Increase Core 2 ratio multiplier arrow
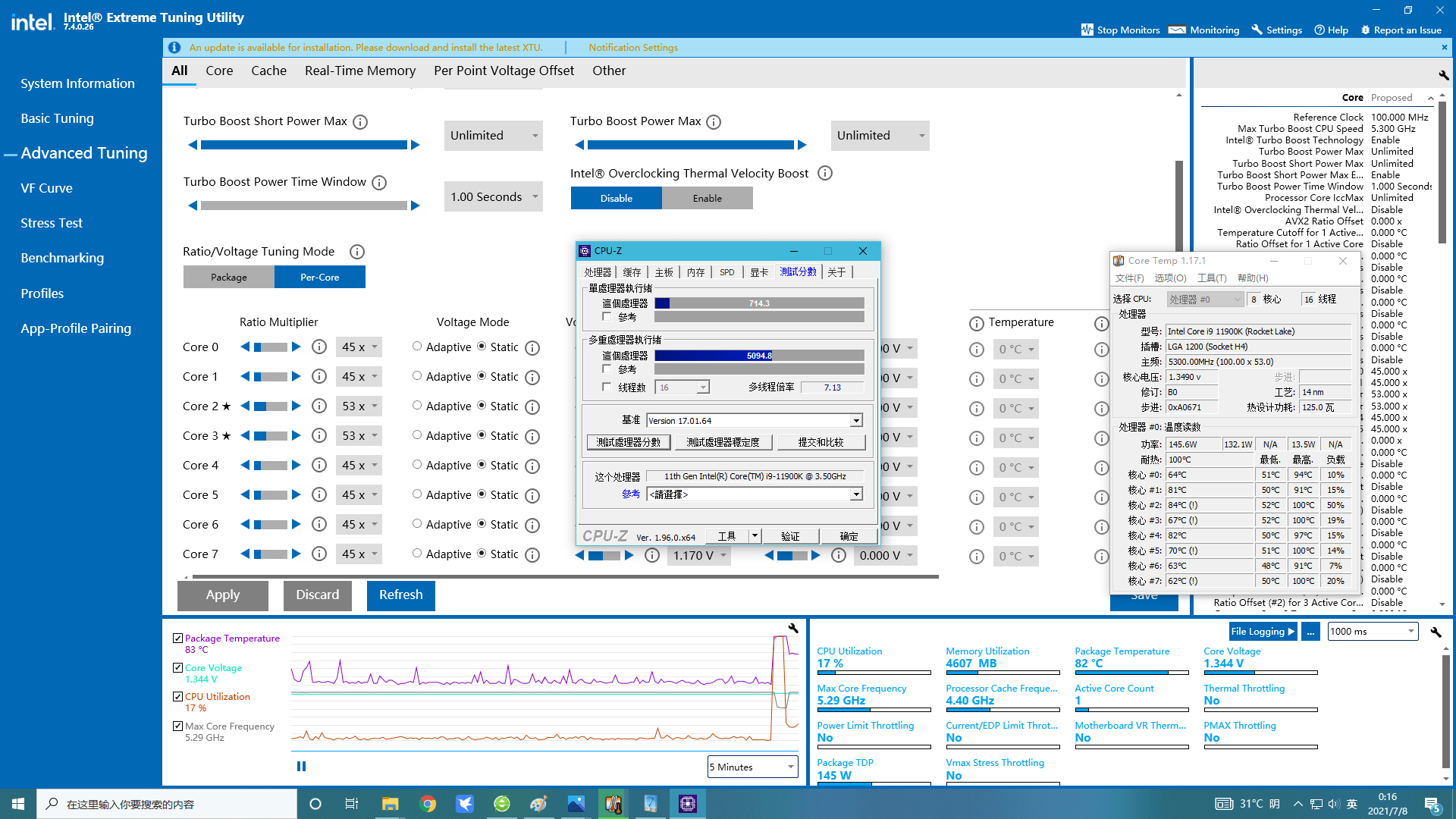1456x819 pixels. (x=297, y=406)
